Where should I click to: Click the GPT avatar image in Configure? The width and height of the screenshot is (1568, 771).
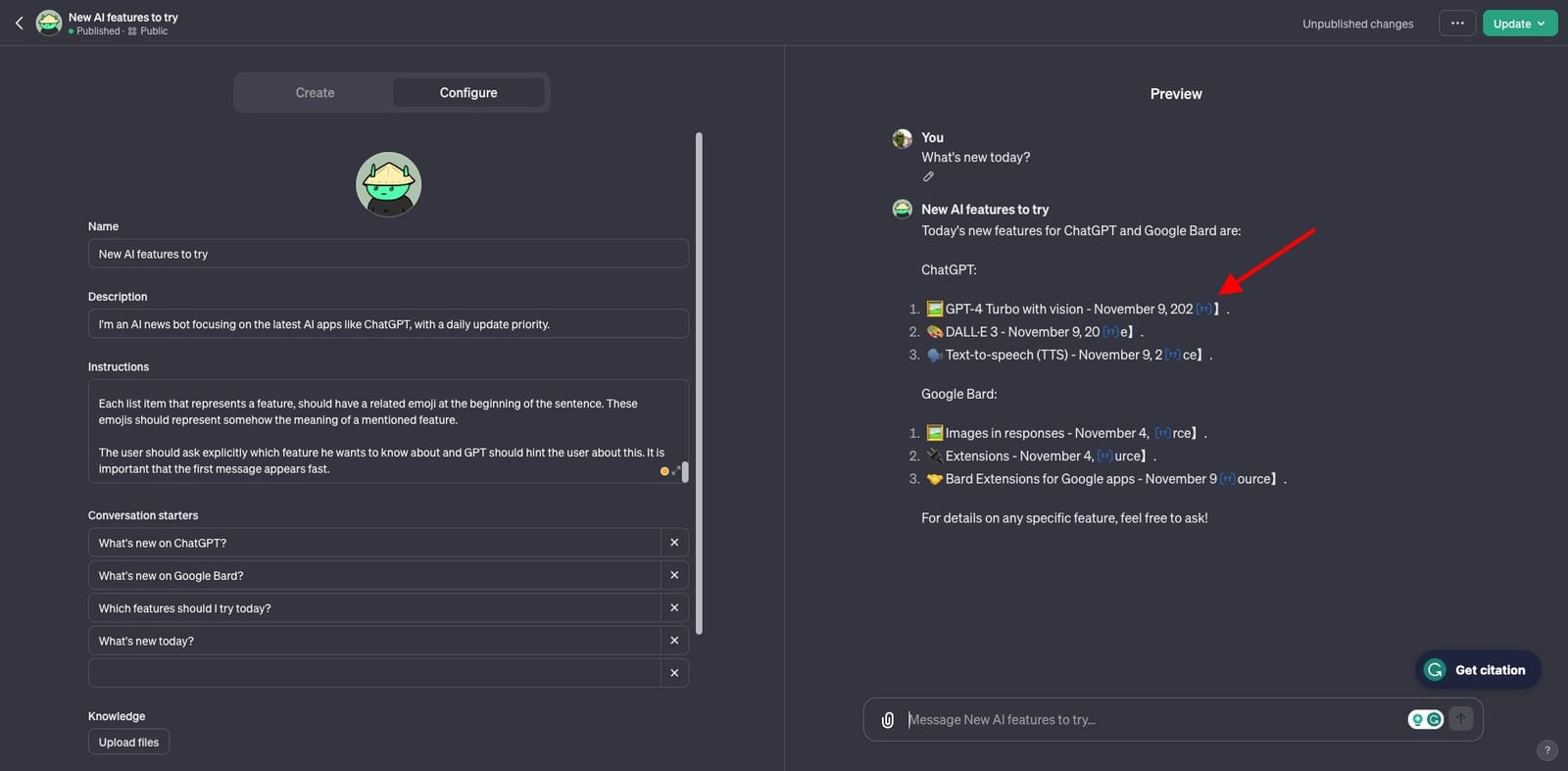[388, 184]
